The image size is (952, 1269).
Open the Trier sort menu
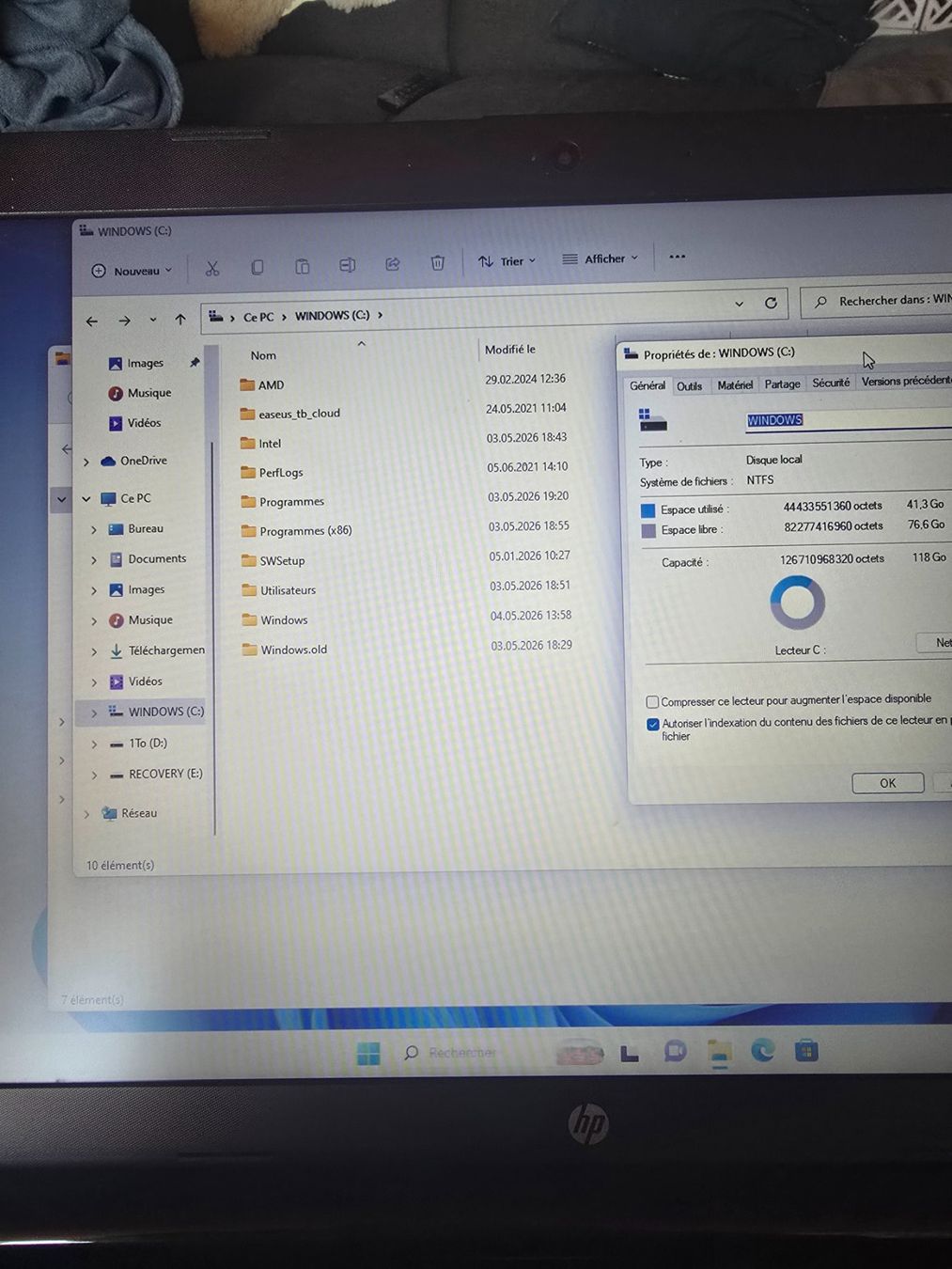[507, 261]
